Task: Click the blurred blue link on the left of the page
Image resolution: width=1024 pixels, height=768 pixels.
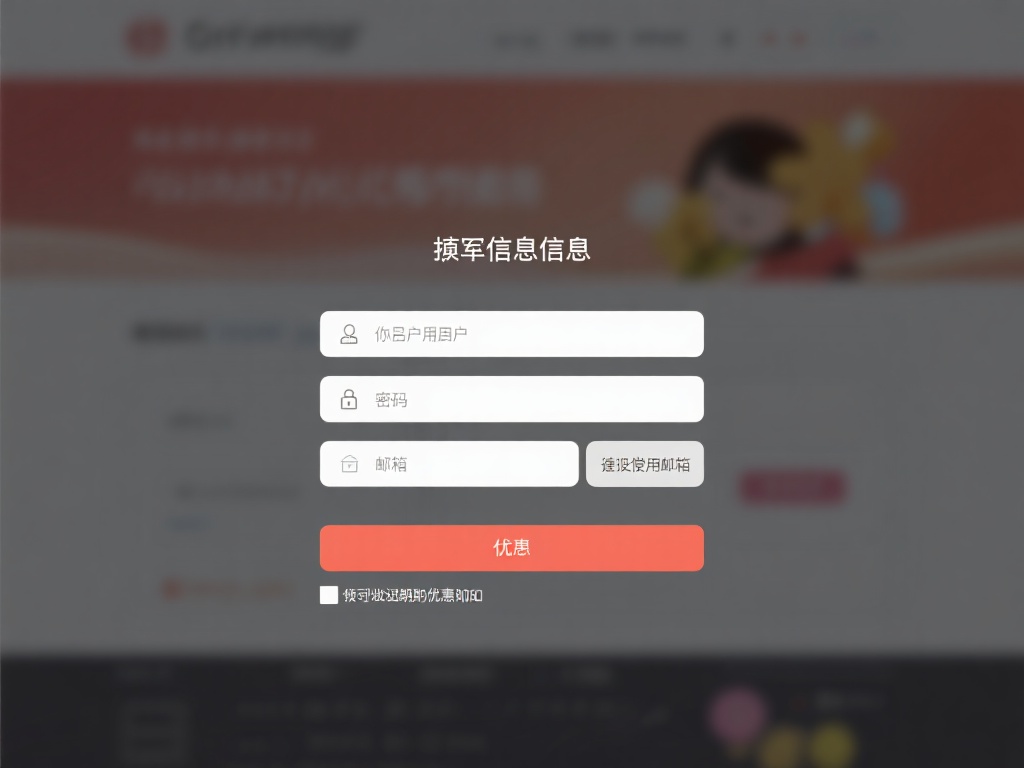Action: [x=189, y=524]
